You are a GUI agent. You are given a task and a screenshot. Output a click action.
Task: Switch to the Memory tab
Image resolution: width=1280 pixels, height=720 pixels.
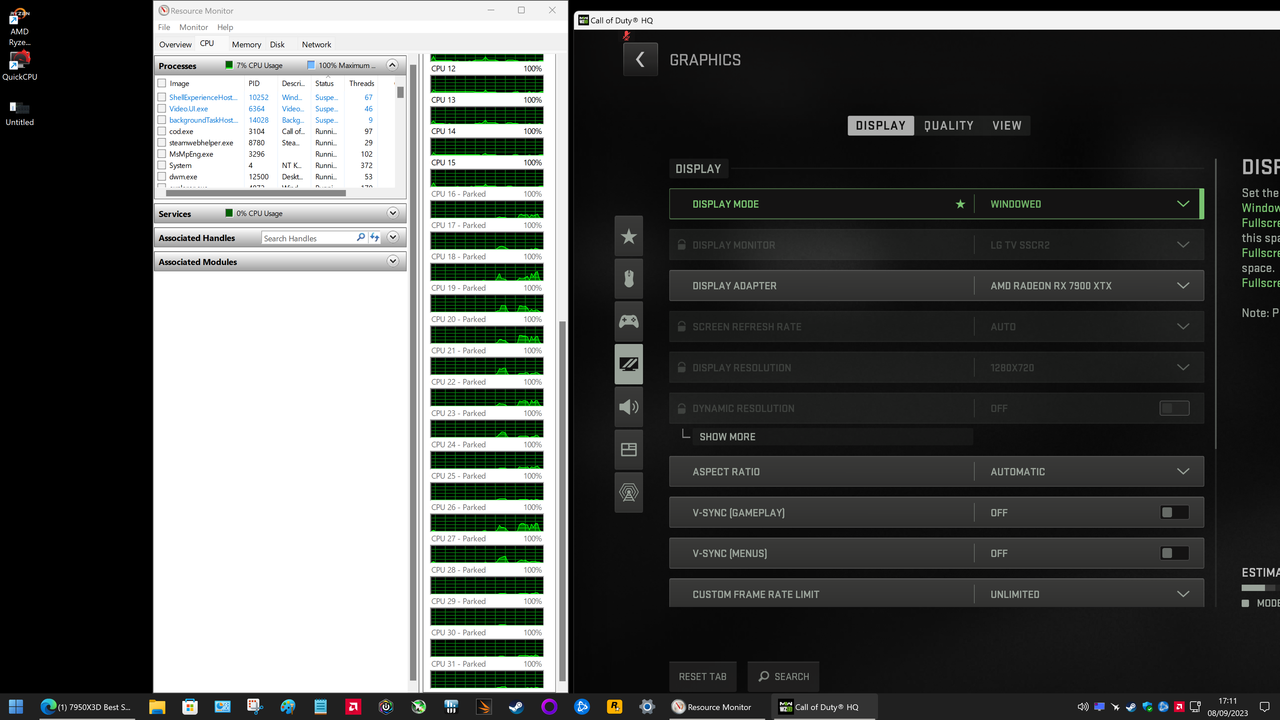[246, 44]
